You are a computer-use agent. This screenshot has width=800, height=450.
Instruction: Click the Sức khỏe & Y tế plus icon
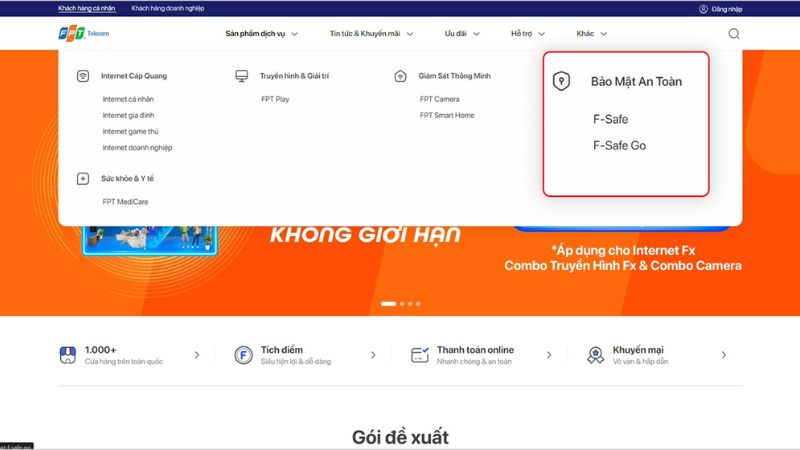tap(83, 179)
